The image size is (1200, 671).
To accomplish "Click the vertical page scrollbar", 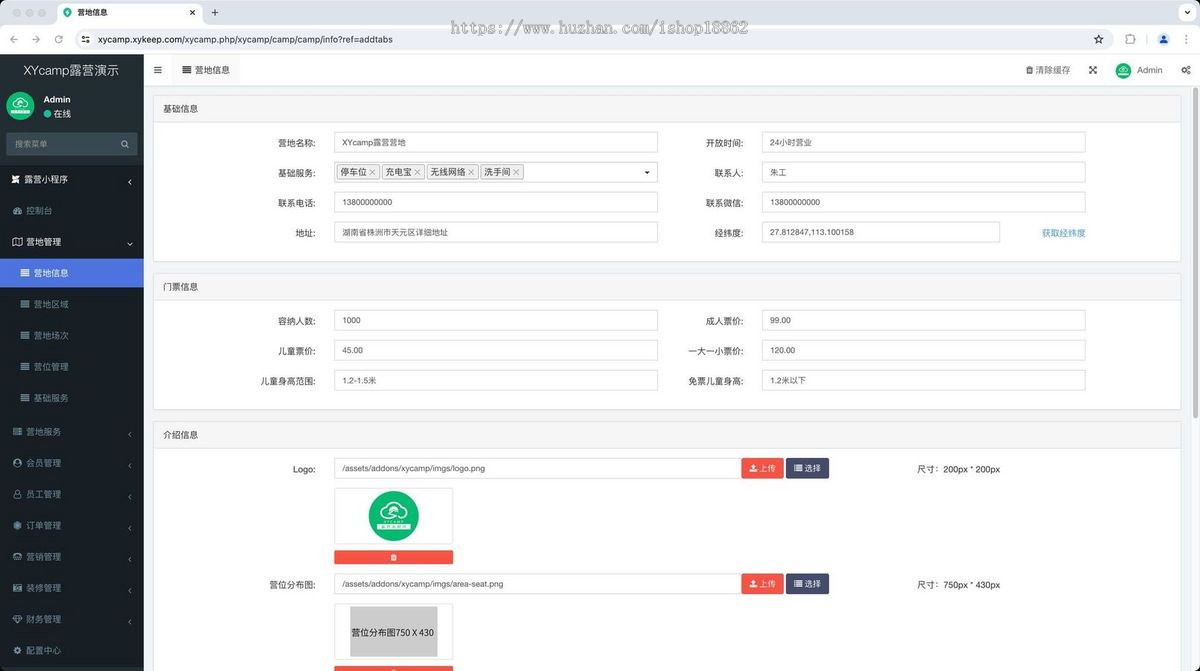I will click(x=1195, y=250).
